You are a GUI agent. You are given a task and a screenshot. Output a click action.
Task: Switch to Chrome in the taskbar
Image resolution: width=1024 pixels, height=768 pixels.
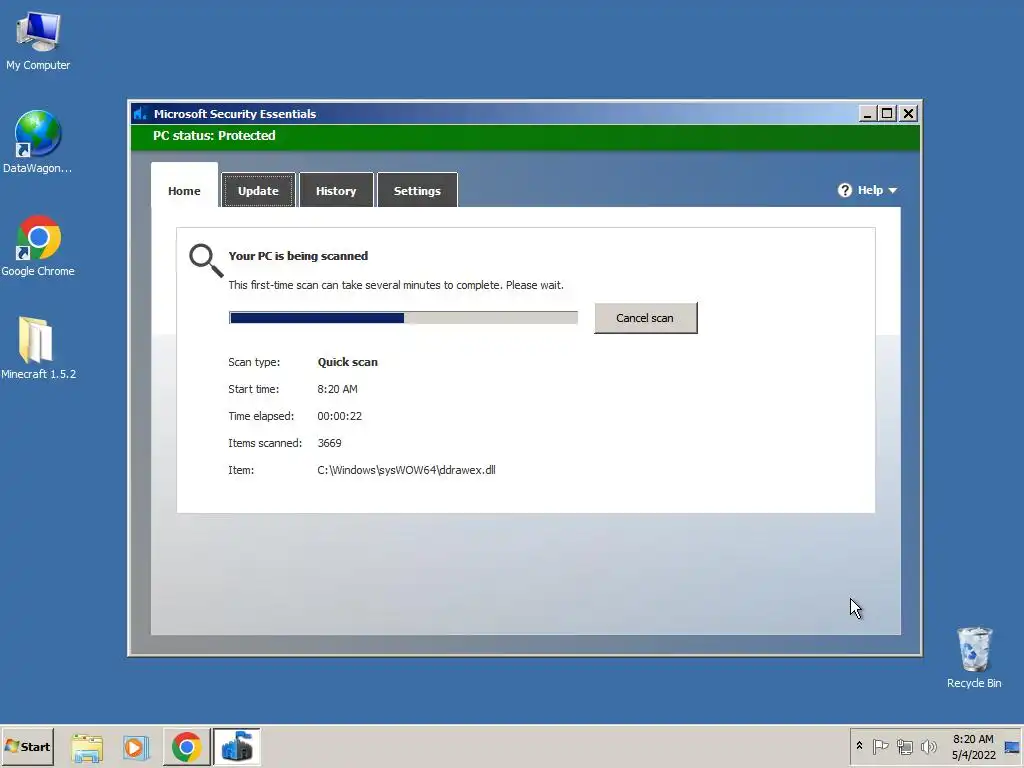pos(186,747)
